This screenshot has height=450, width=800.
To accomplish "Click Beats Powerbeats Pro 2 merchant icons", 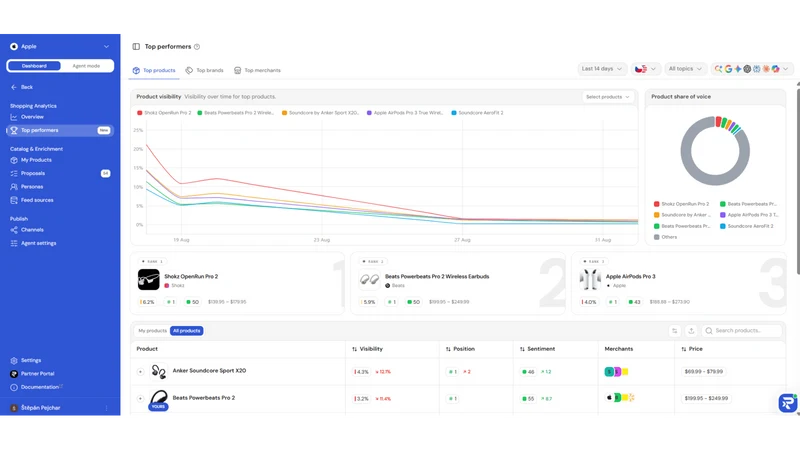I will 620,398.
